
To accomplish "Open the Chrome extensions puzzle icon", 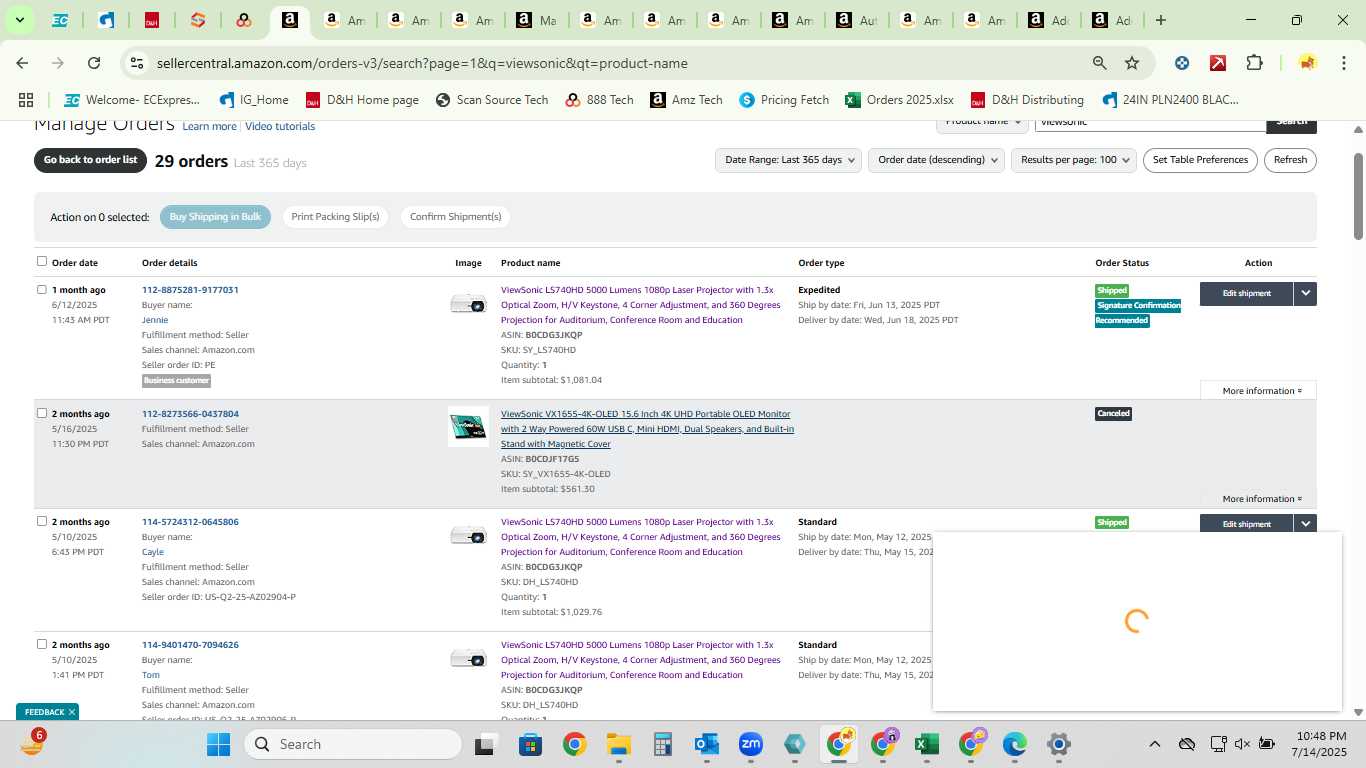I will click(x=1254, y=63).
